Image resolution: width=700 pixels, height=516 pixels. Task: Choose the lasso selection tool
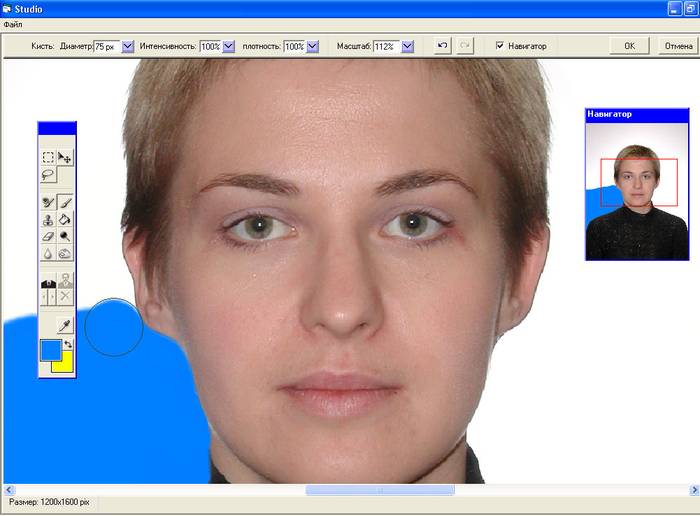tap(48, 174)
